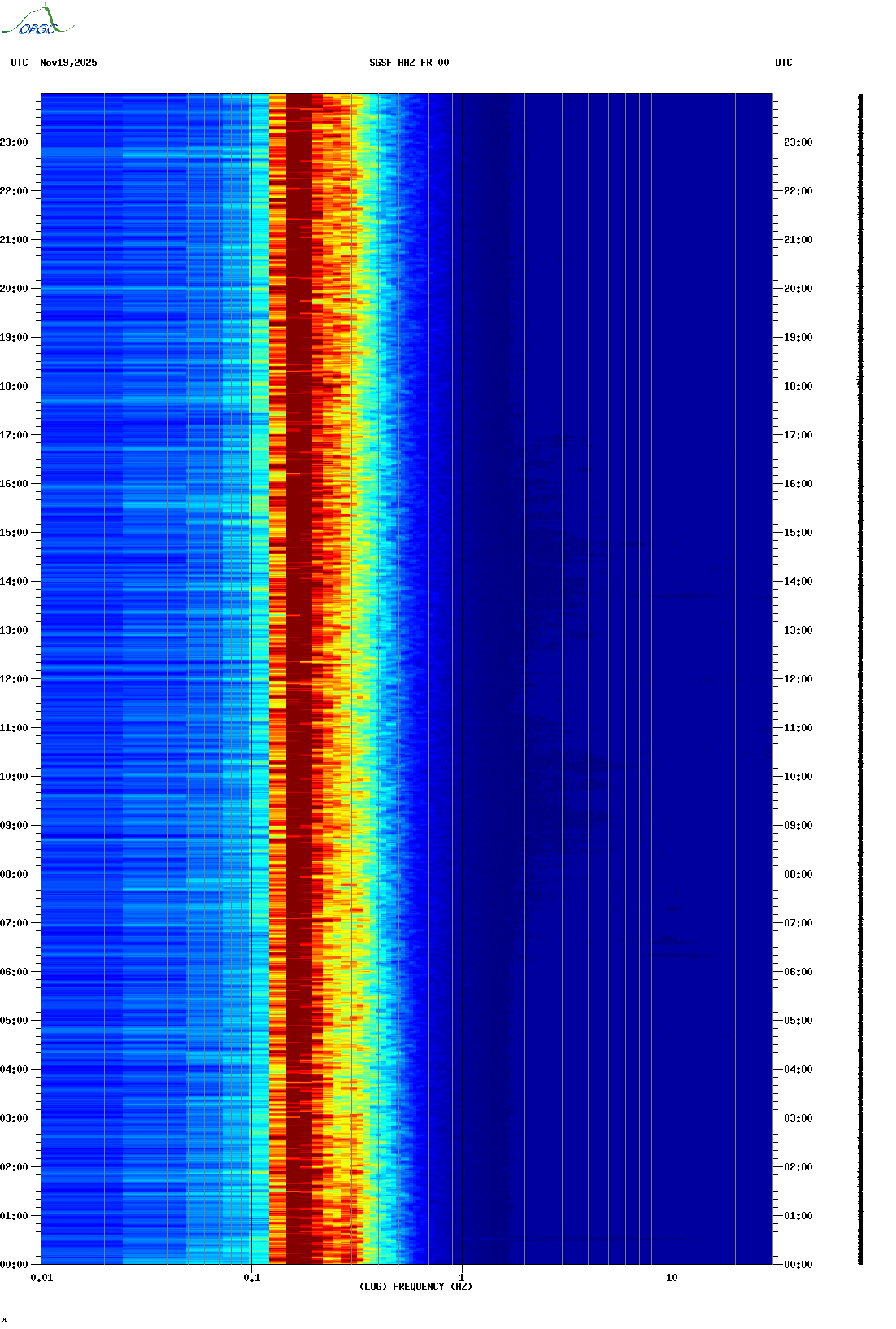Click the dark red microseism band at 15:00
The height and width of the screenshot is (1329, 896).
298,533
